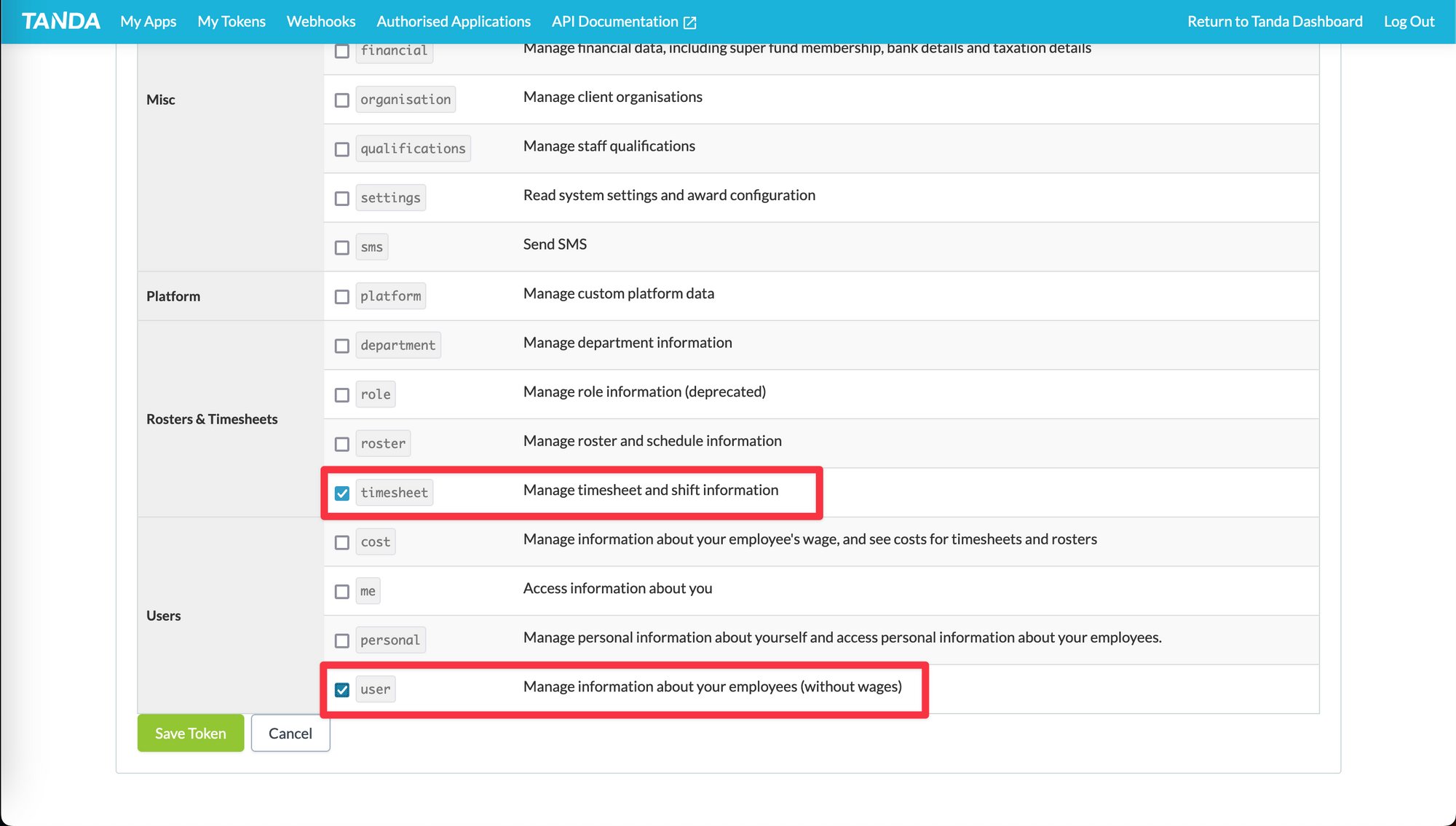Uncheck the user scope checkbox
1456x826 pixels.
[x=342, y=690]
